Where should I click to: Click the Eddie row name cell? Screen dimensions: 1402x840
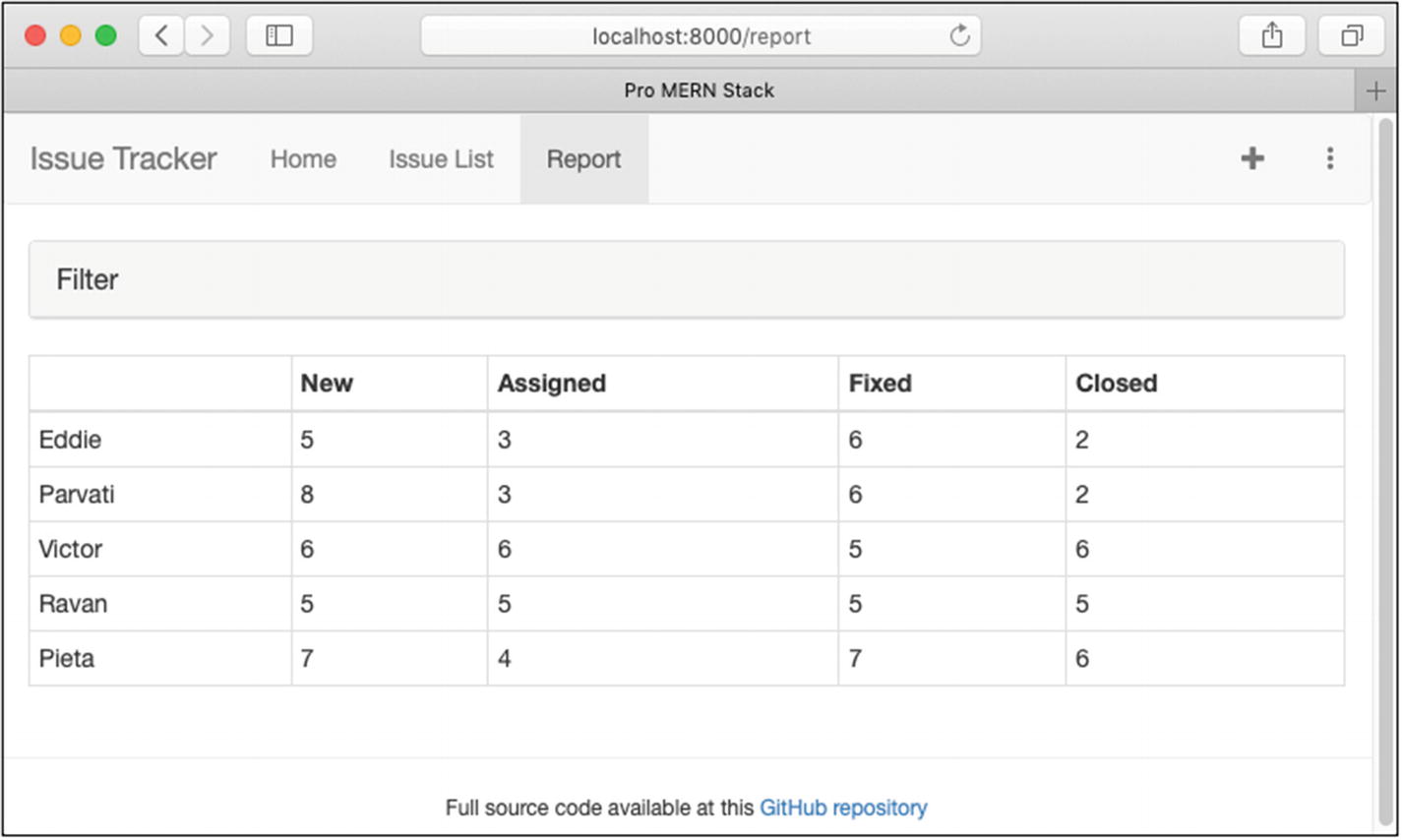pyautogui.click(x=70, y=440)
